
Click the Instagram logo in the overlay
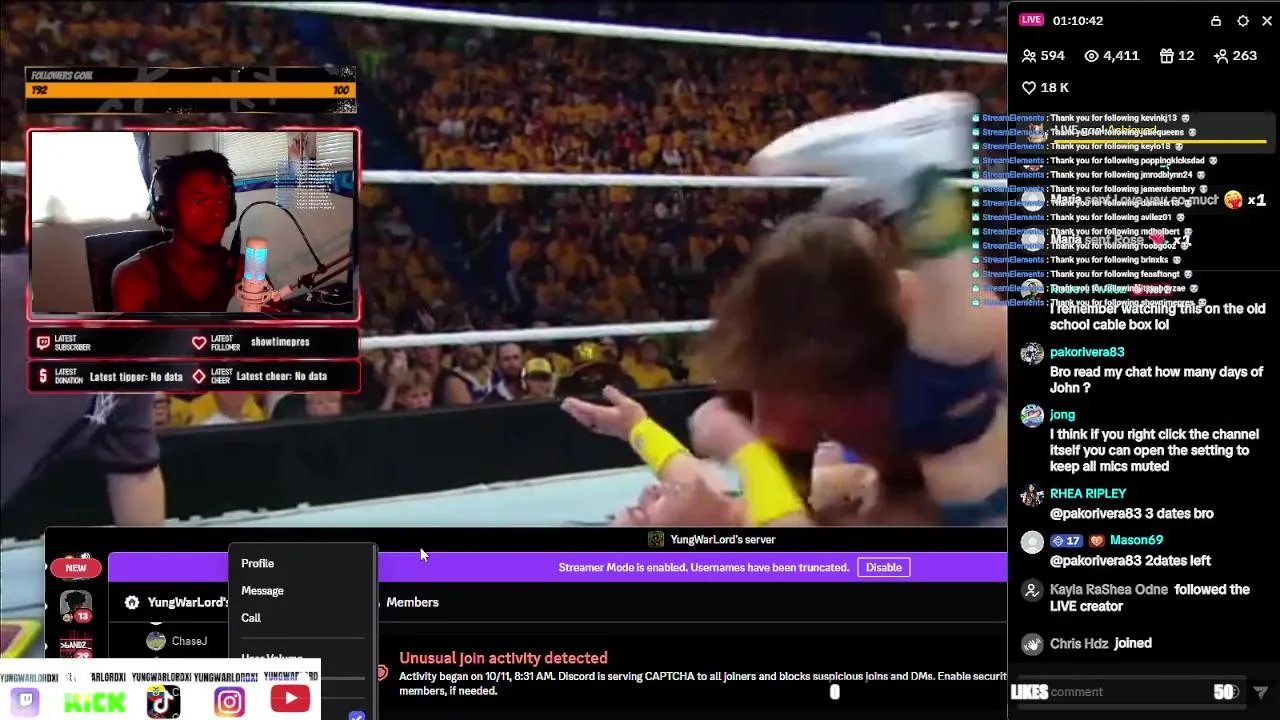229,701
